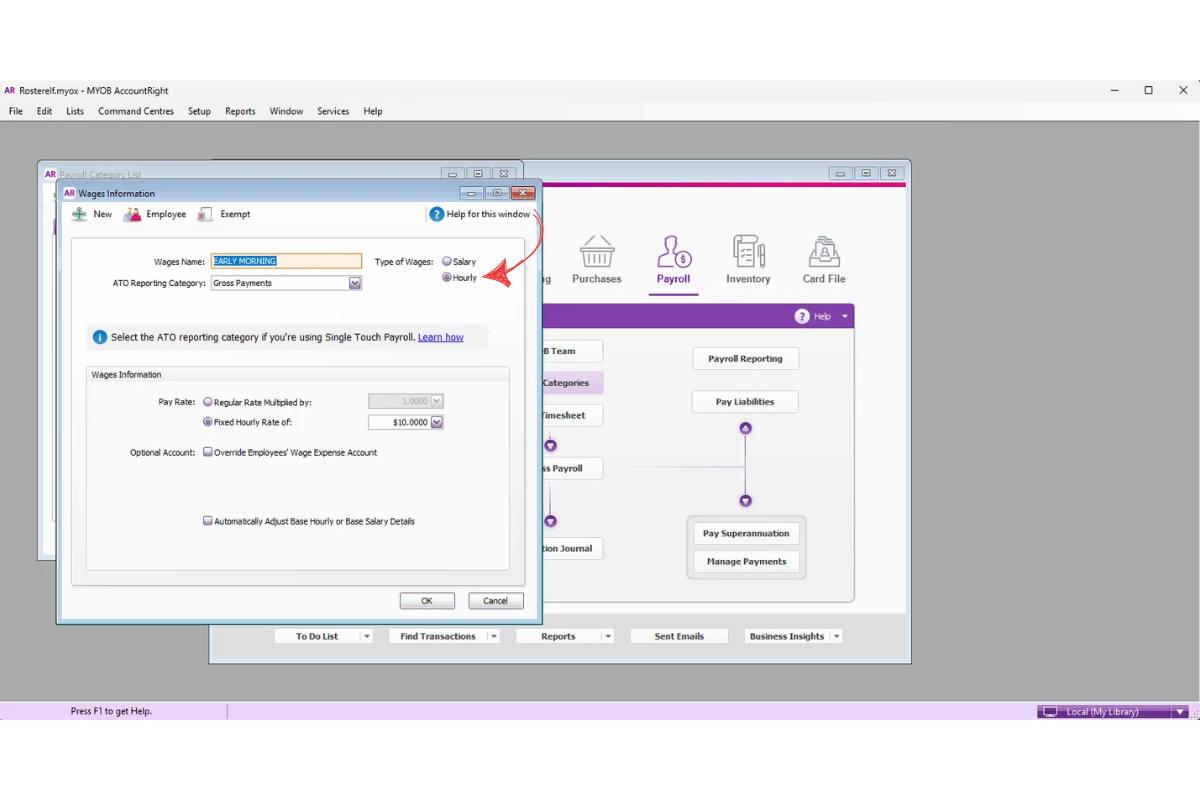Click the Help question icon in purple bar
This screenshot has height=800, width=1200.
tap(802, 316)
